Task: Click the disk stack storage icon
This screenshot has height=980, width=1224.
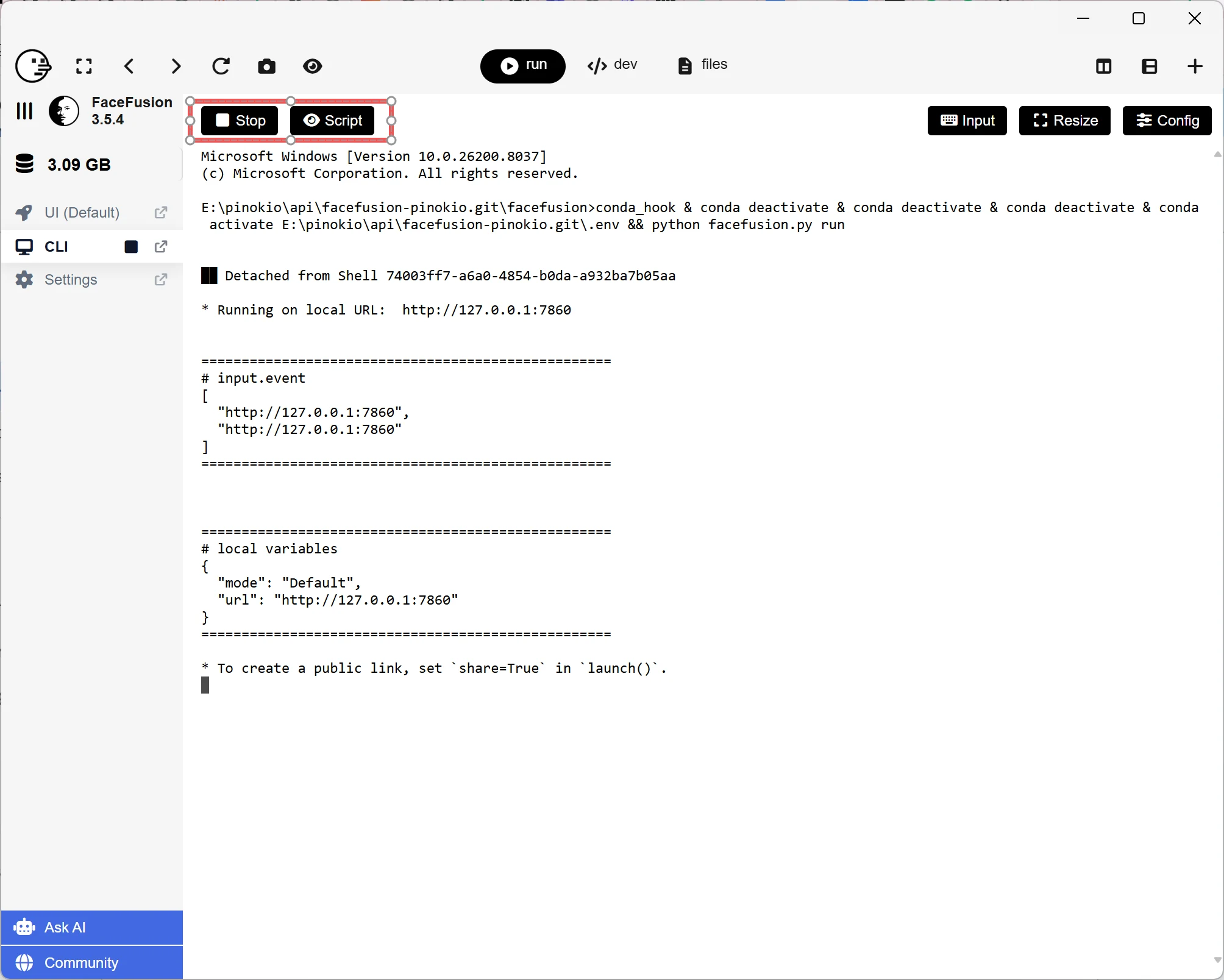Action: coord(24,164)
